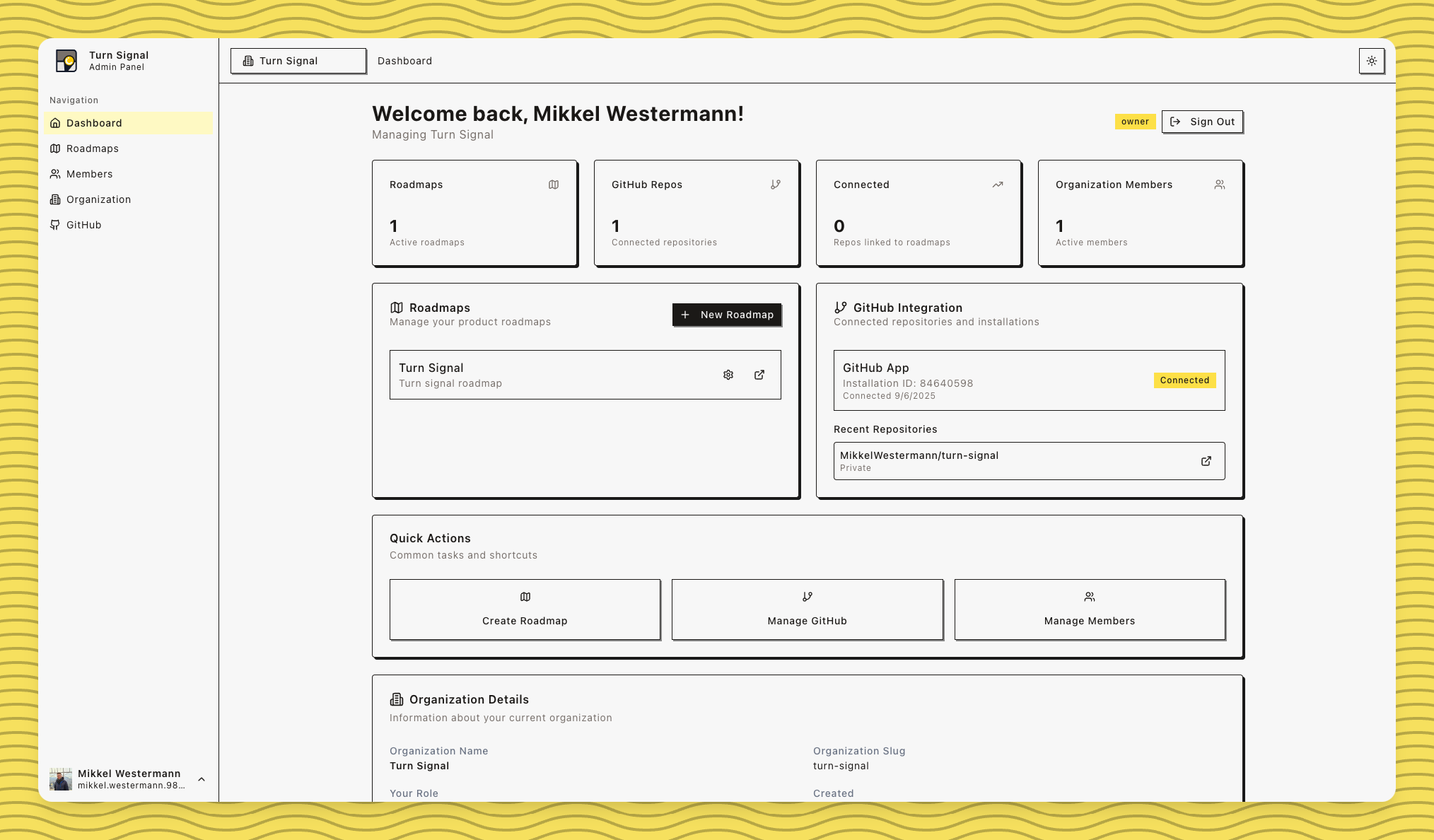Click the Recent Repositories label
This screenshot has width=1434, height=840.
click(x=885, y=429)
